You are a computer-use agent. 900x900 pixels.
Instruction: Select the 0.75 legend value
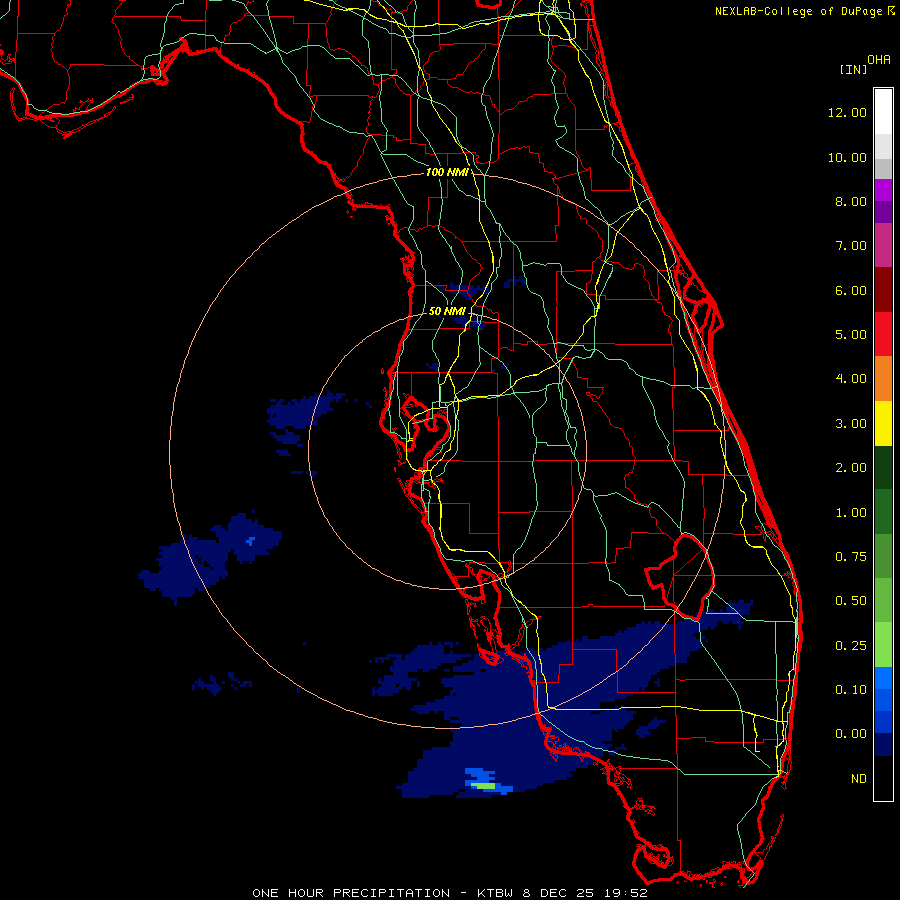coord(851,557)
